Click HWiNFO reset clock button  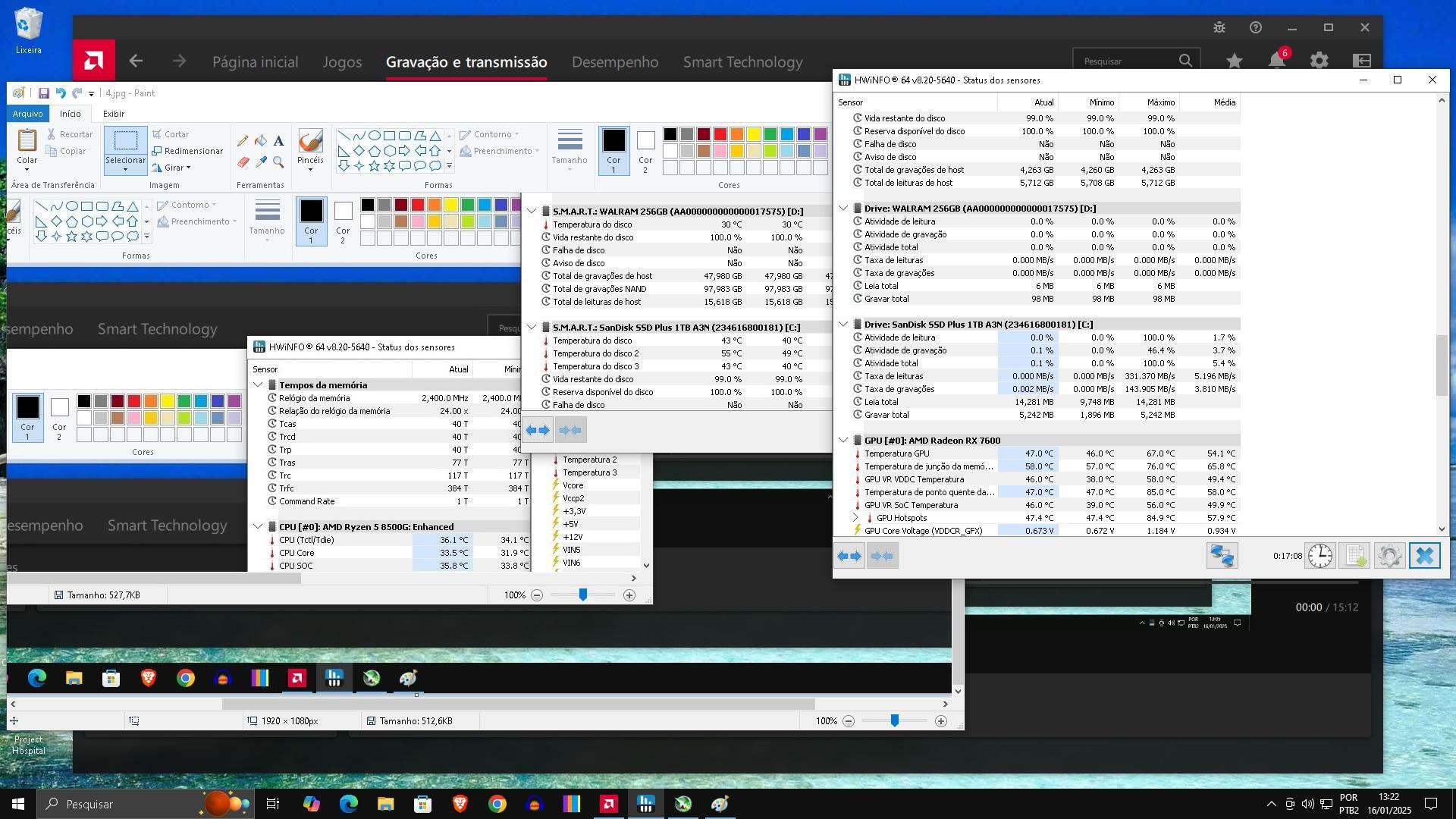[1320, 556]
